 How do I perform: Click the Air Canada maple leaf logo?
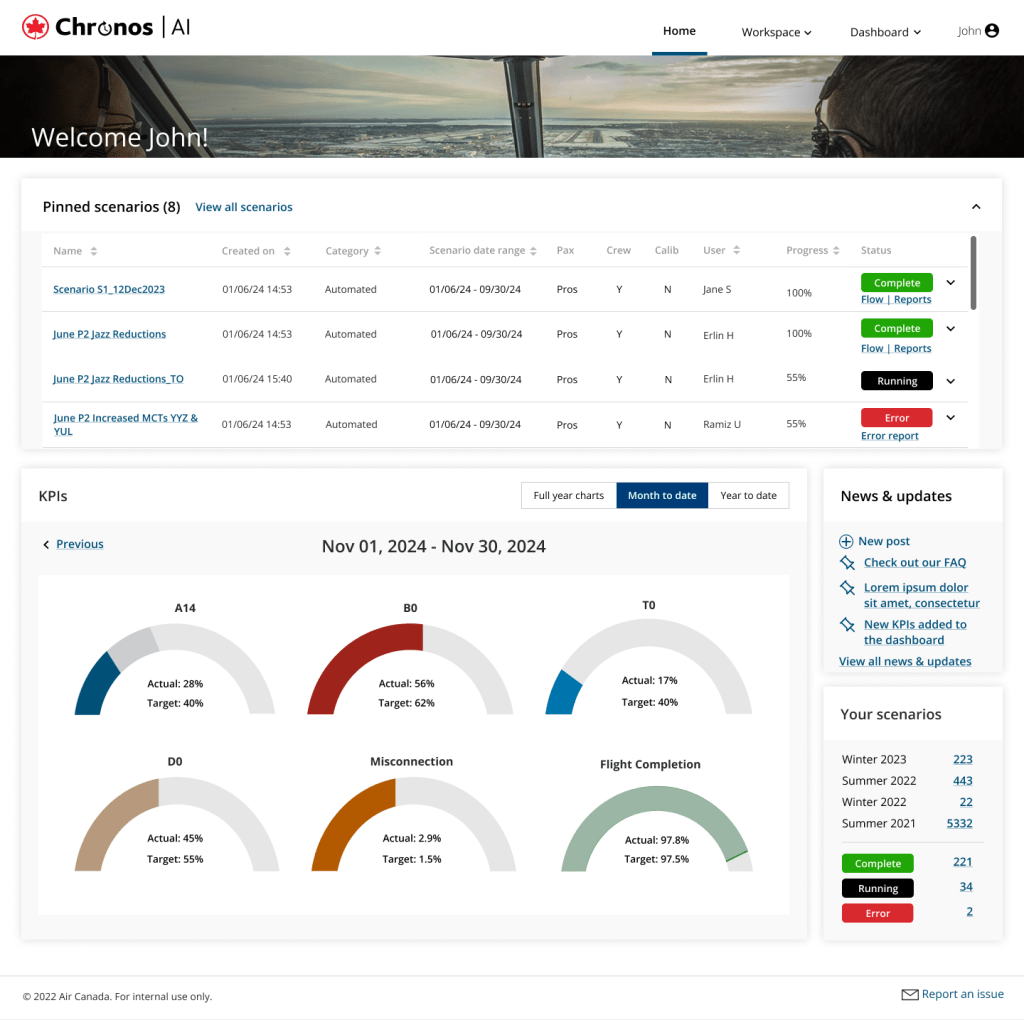tap(36, 28)
